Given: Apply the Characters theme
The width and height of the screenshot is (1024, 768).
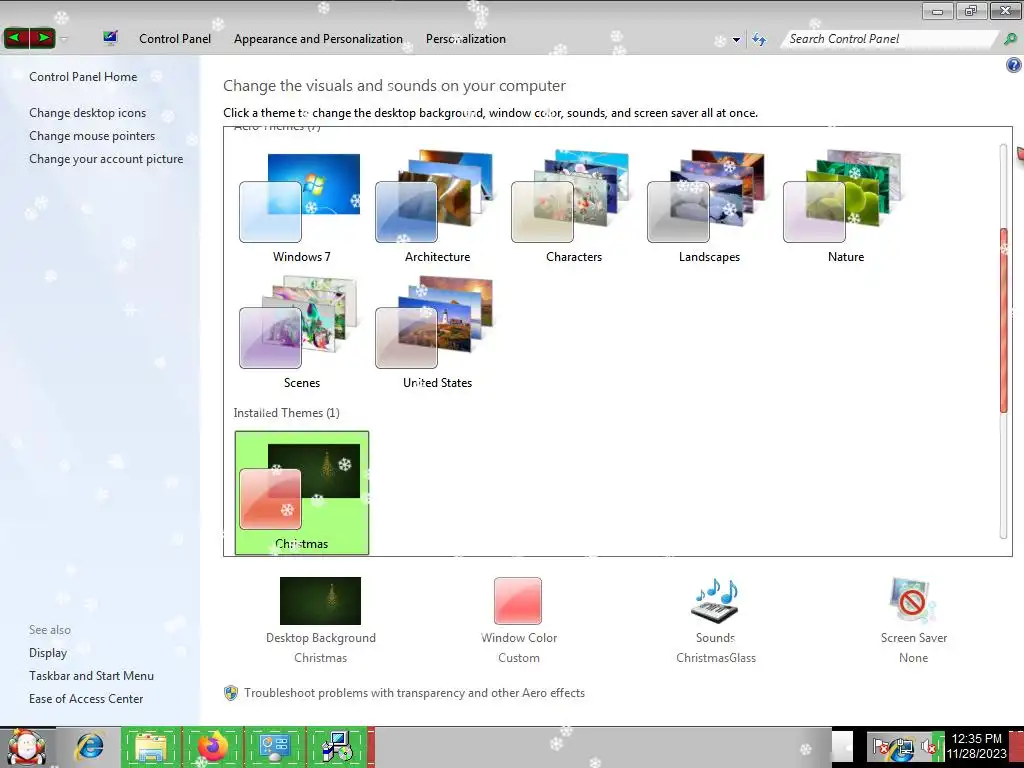Looking at the screenshot, I should point(573,206).
